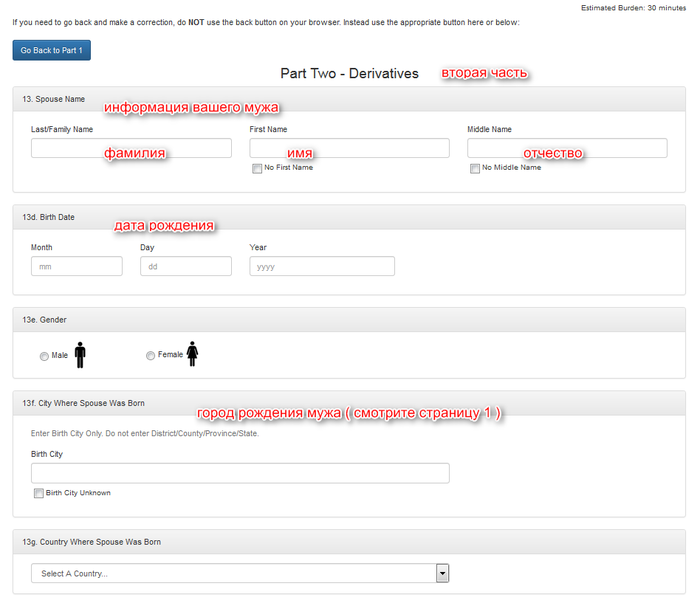The height and width of the screenshot is (603, 700).
Task: Click the birth Year yyyy field
Action: coord(322,266)
